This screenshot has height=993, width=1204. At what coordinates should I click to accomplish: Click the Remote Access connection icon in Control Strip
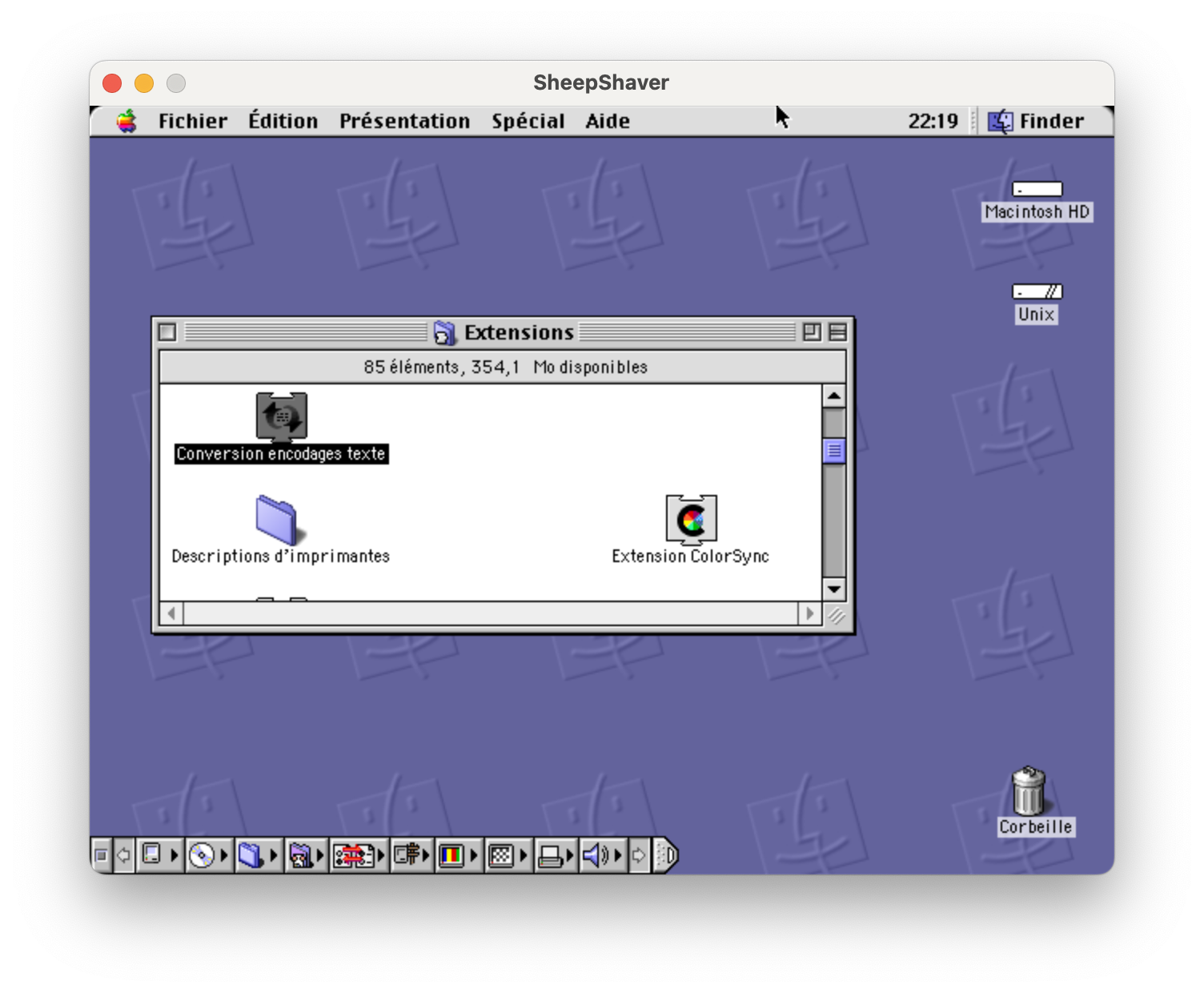click(354, 855)
